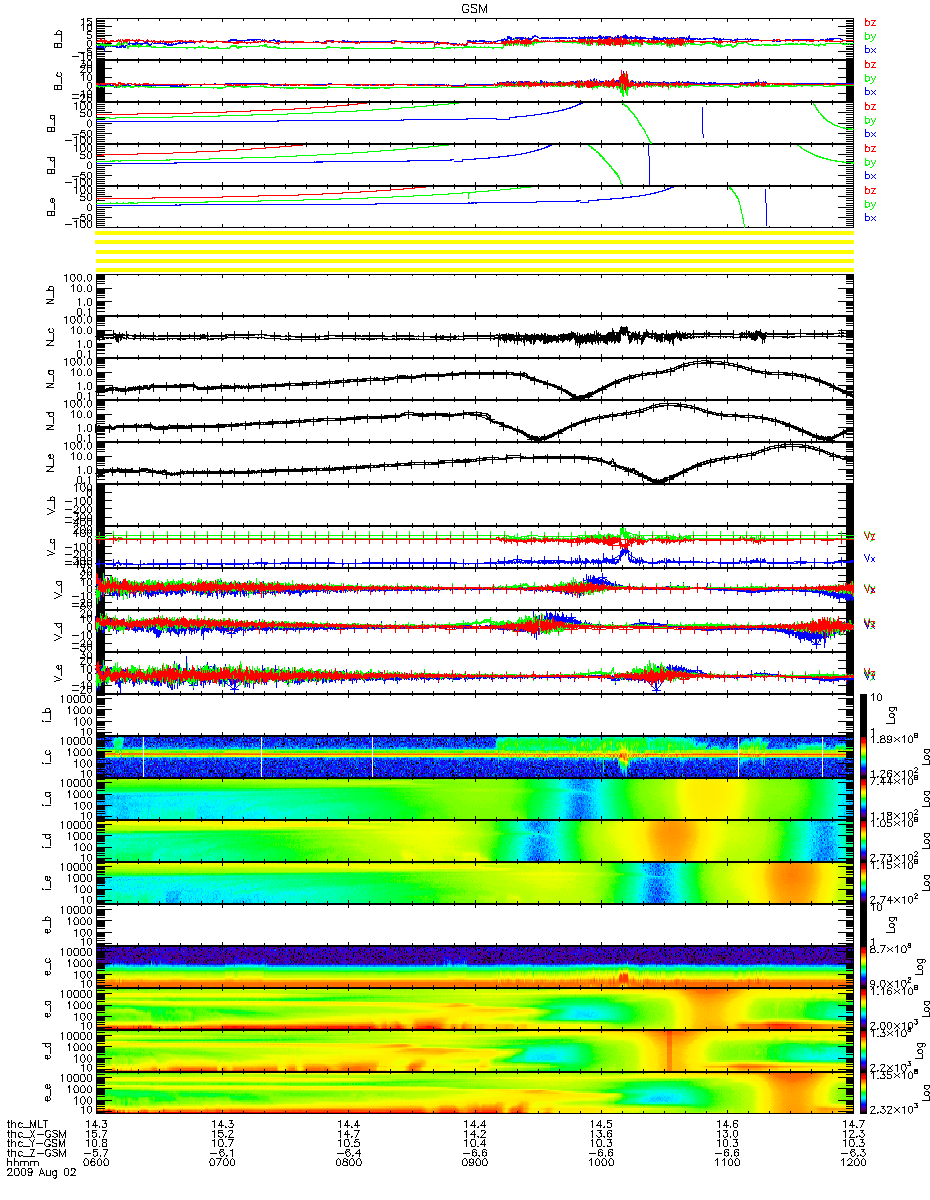This screenshot has height=1200, width=930.
Task: Click the 0900 time tick label
Action: click(x=475, y=1164)
